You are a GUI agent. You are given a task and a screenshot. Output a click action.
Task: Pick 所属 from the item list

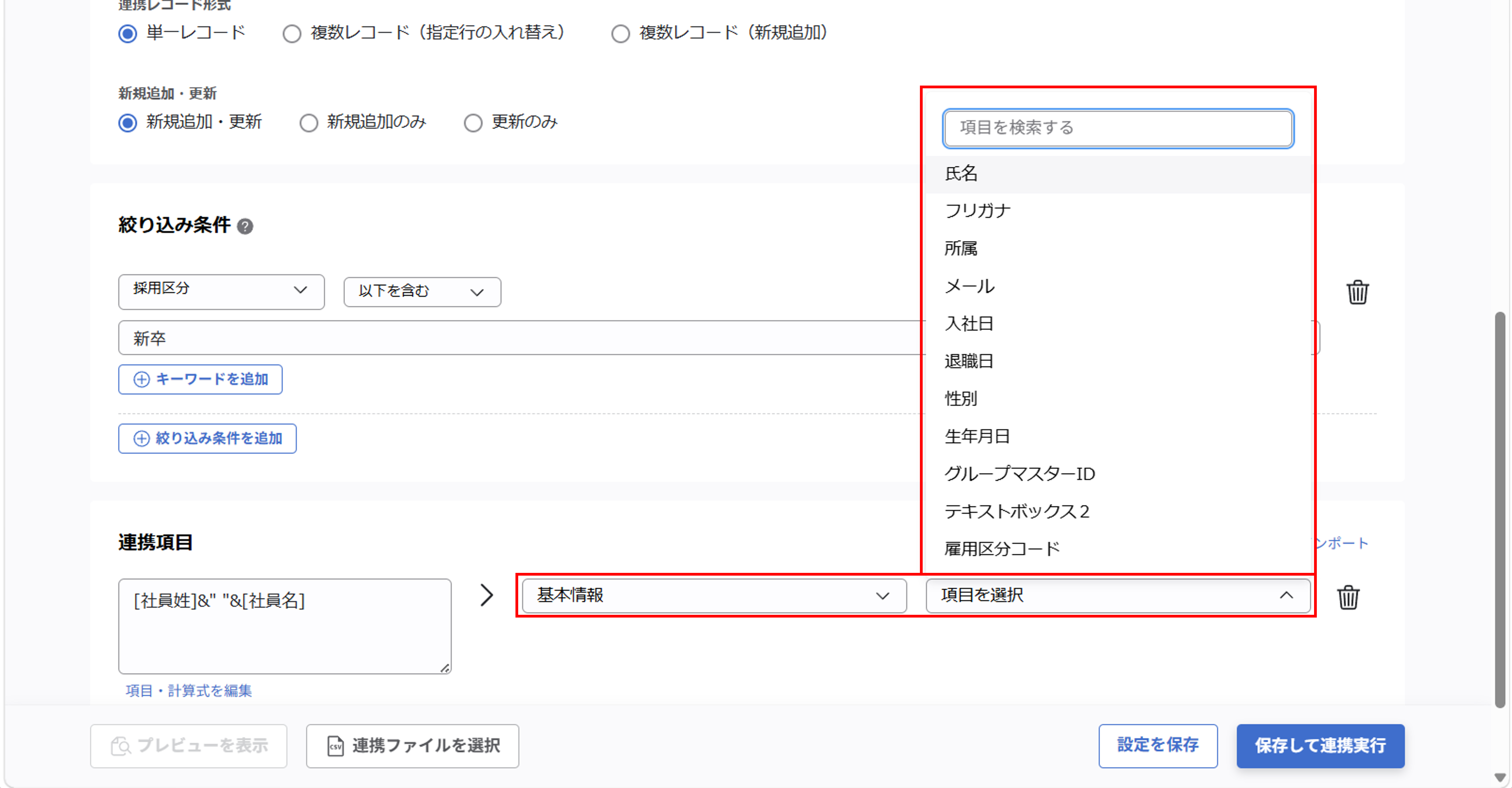coord(1118,248)
